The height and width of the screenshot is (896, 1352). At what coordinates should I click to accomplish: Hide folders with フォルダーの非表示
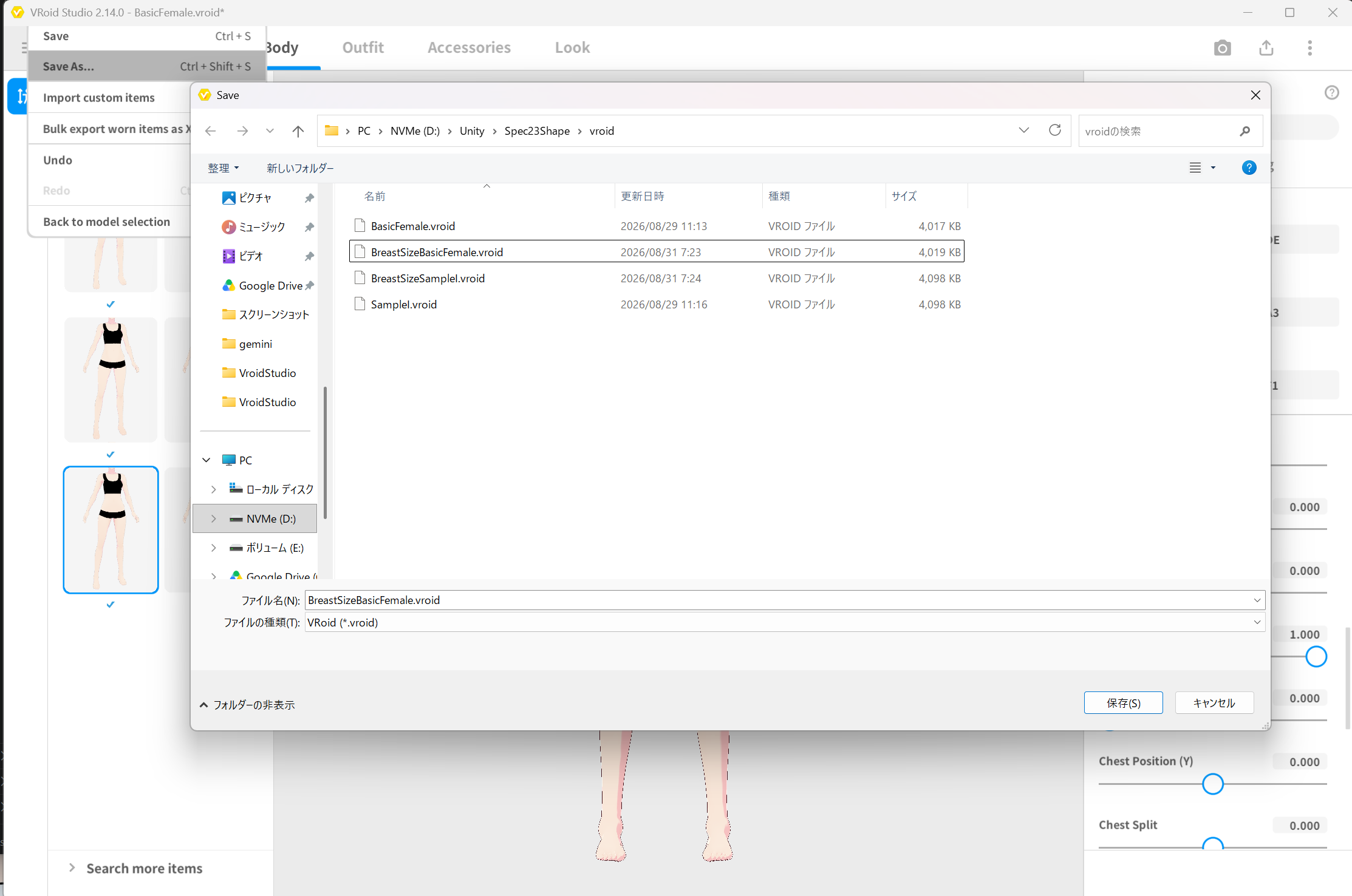click(x=247, y=705)
